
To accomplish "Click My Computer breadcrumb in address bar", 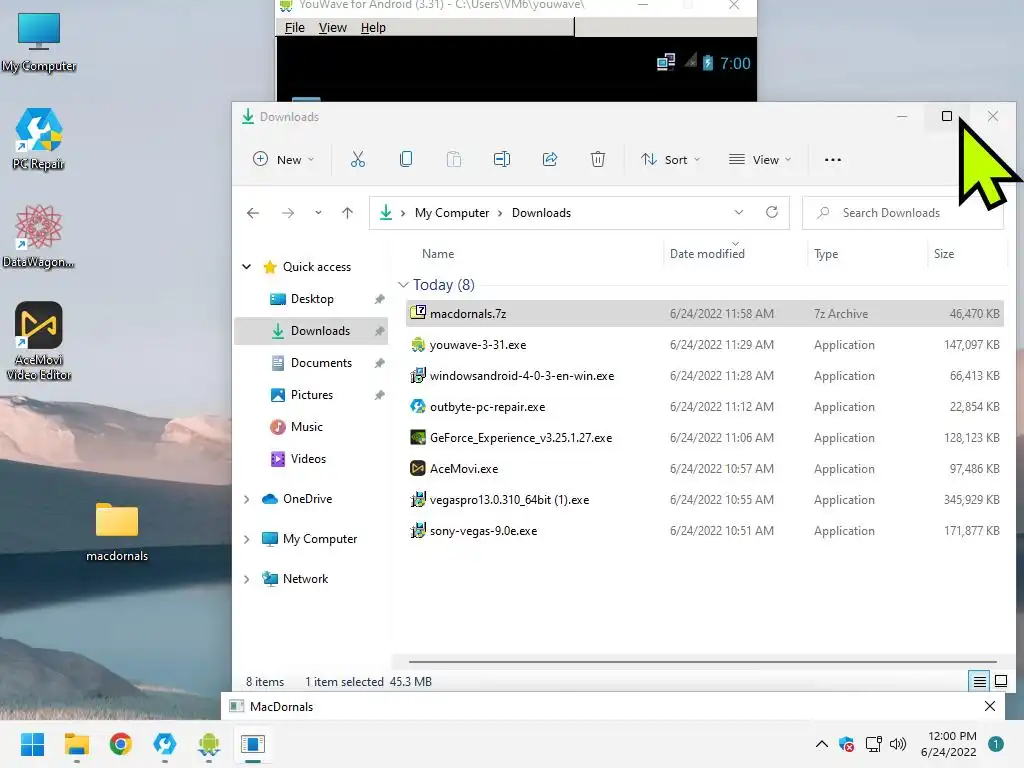I will 452,213.
